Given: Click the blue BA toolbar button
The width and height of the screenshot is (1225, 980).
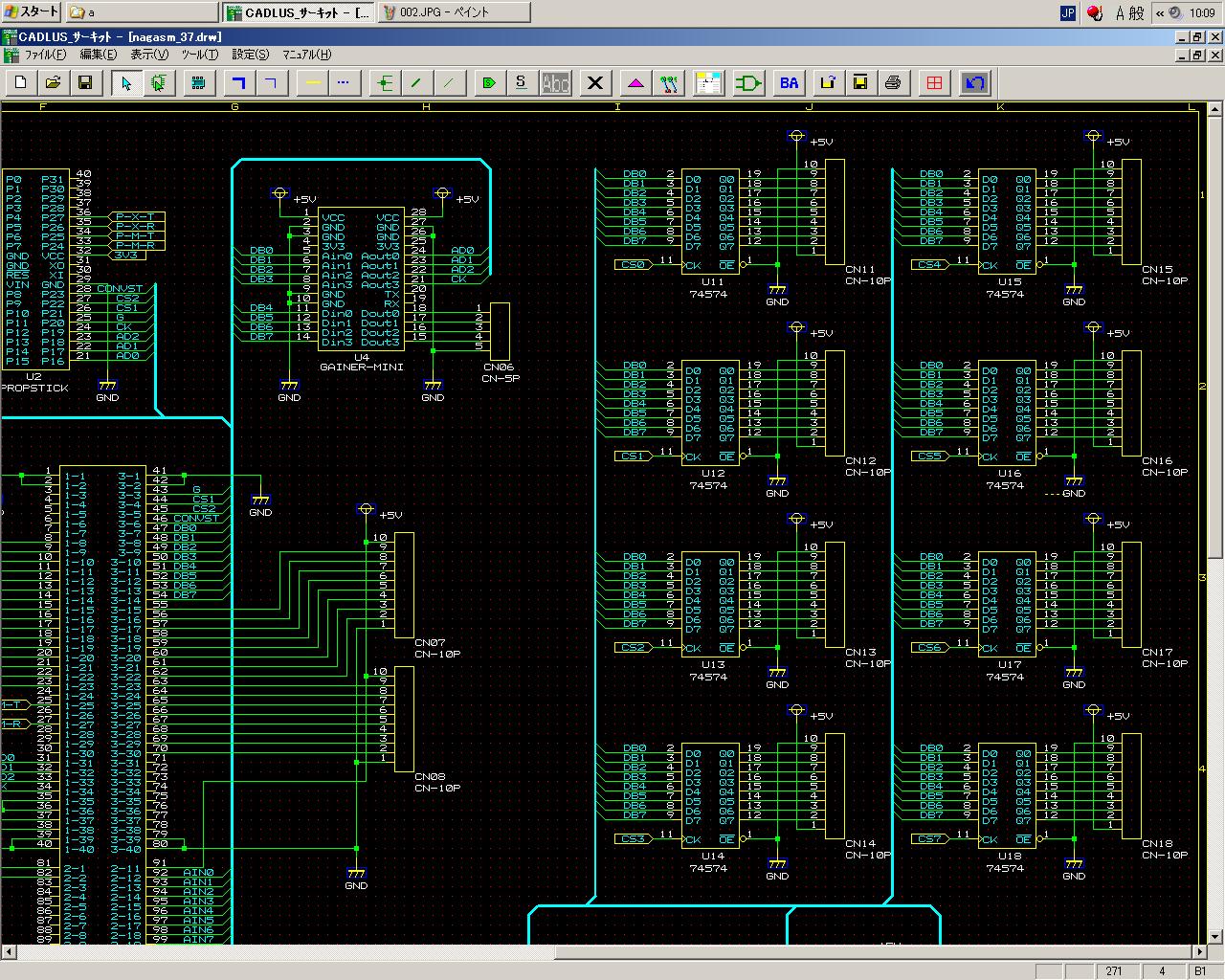Looking at the screenshot, I should (789, 83).
